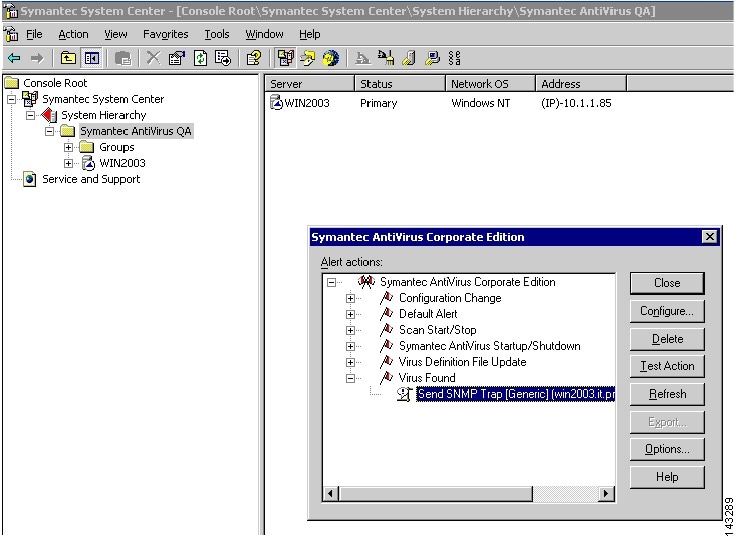Expand the Configuration Change alert
Image resolution: width=737 pixels, height=537 pixels.
tap(350, 298)
